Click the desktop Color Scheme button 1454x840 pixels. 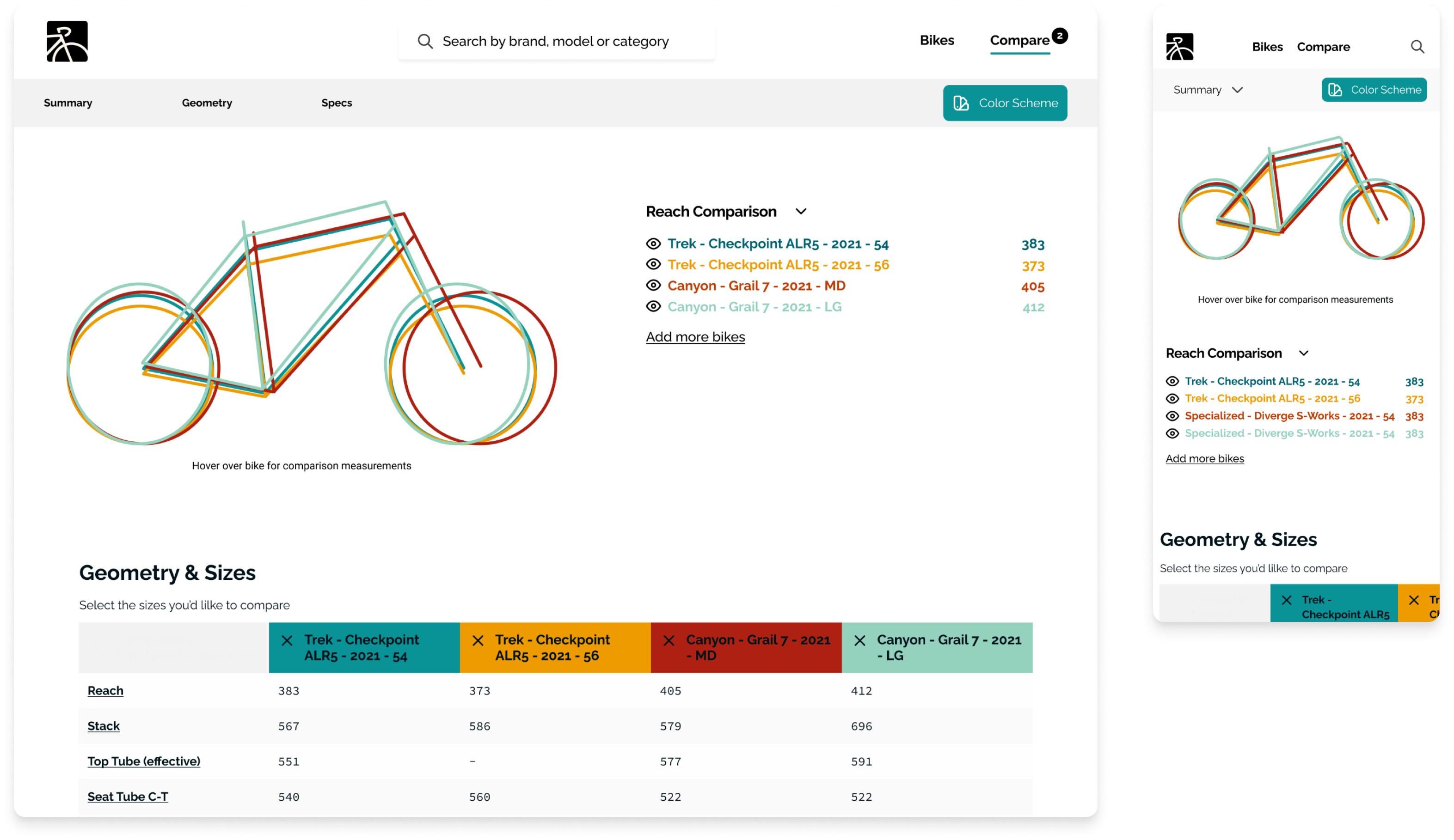(x=1005, y=103)
